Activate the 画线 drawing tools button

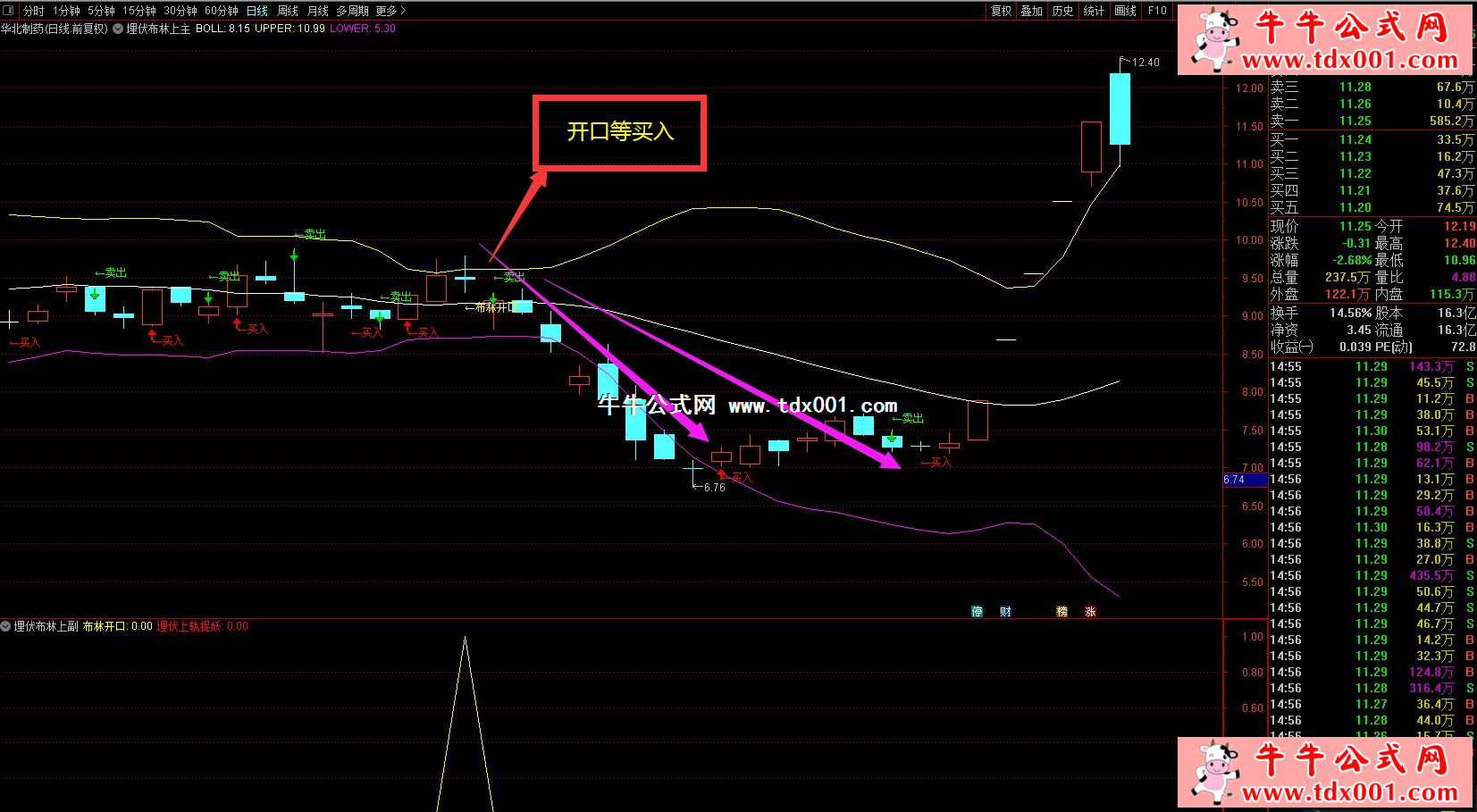[1126, 11]
